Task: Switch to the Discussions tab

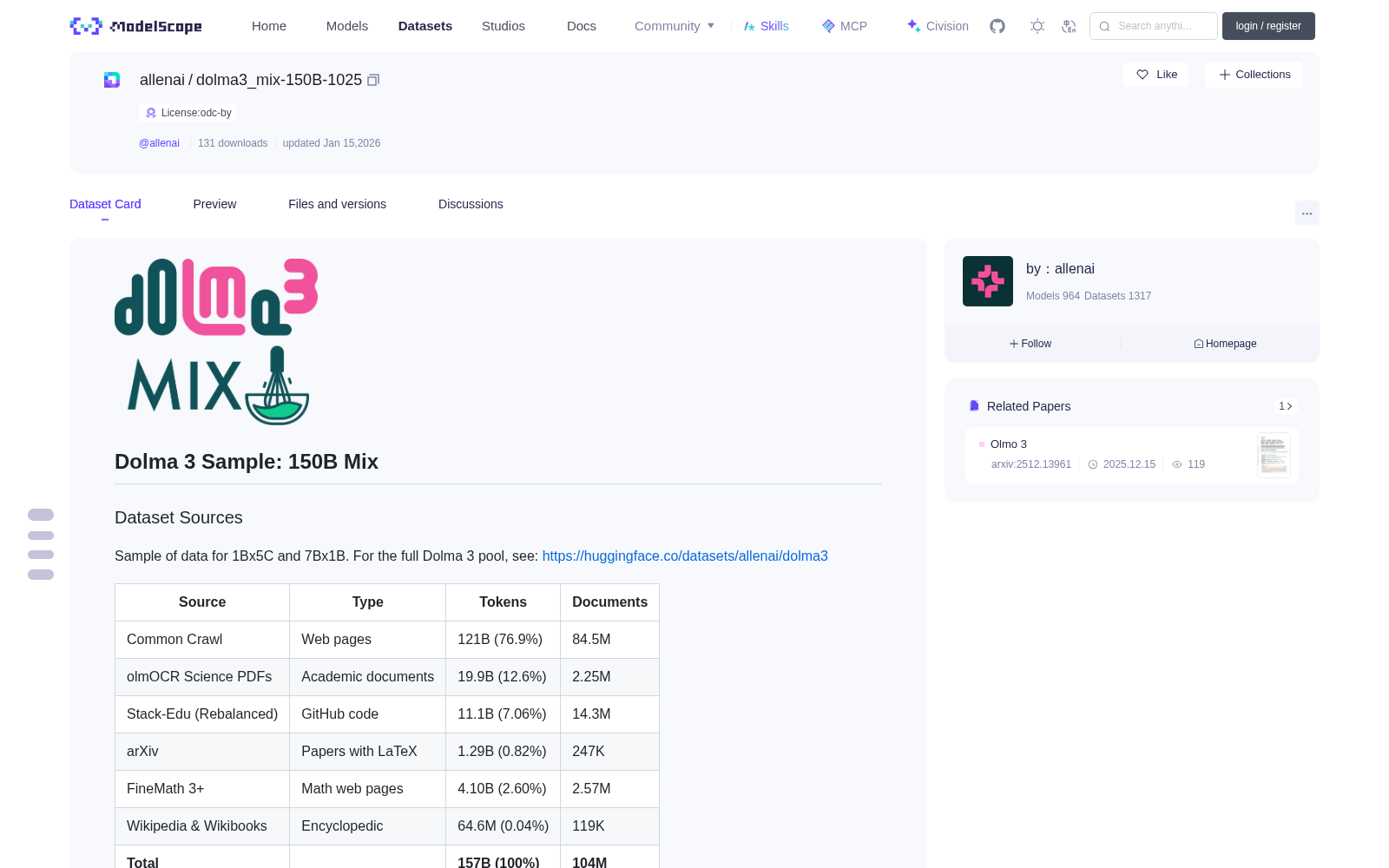Action: (471, 204)
